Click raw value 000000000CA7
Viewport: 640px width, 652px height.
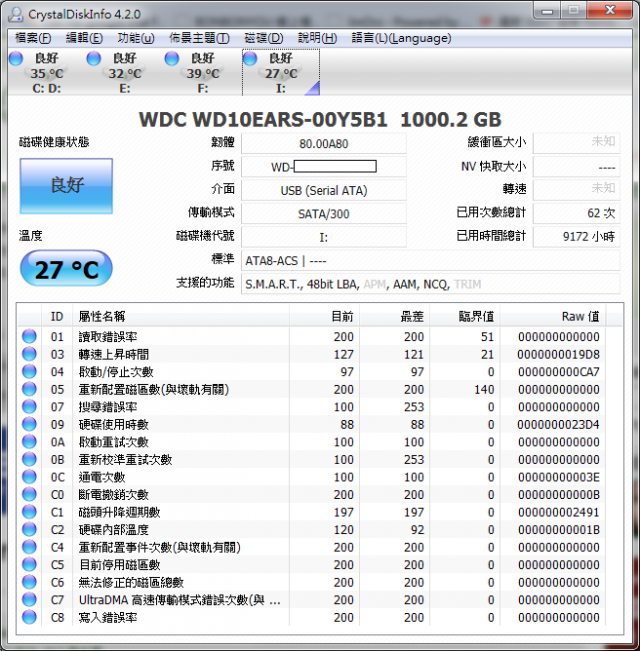point(558,372)
